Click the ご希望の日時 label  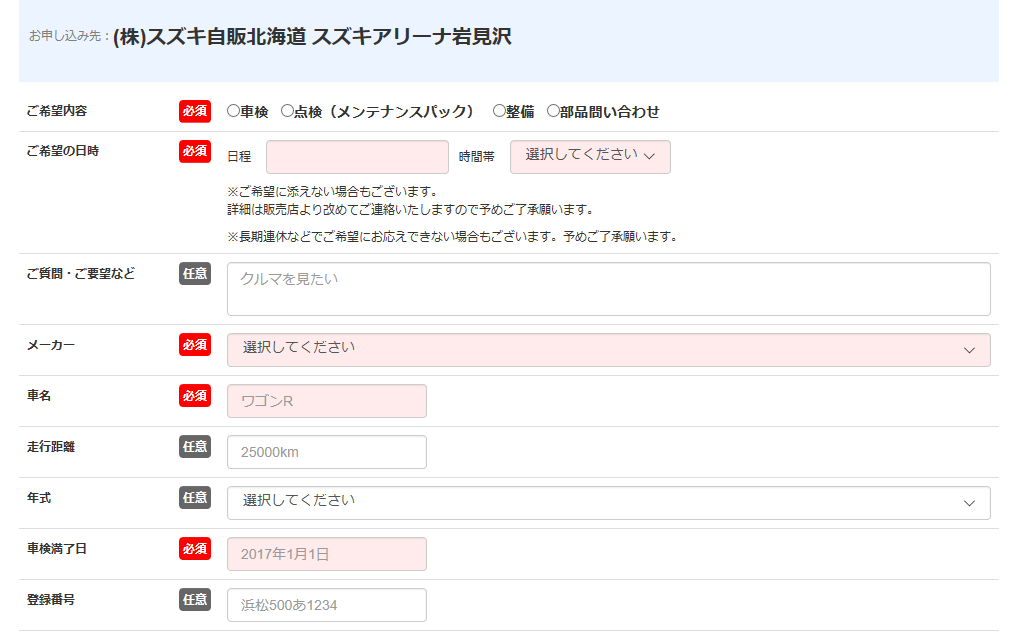[x=63, y=151]
